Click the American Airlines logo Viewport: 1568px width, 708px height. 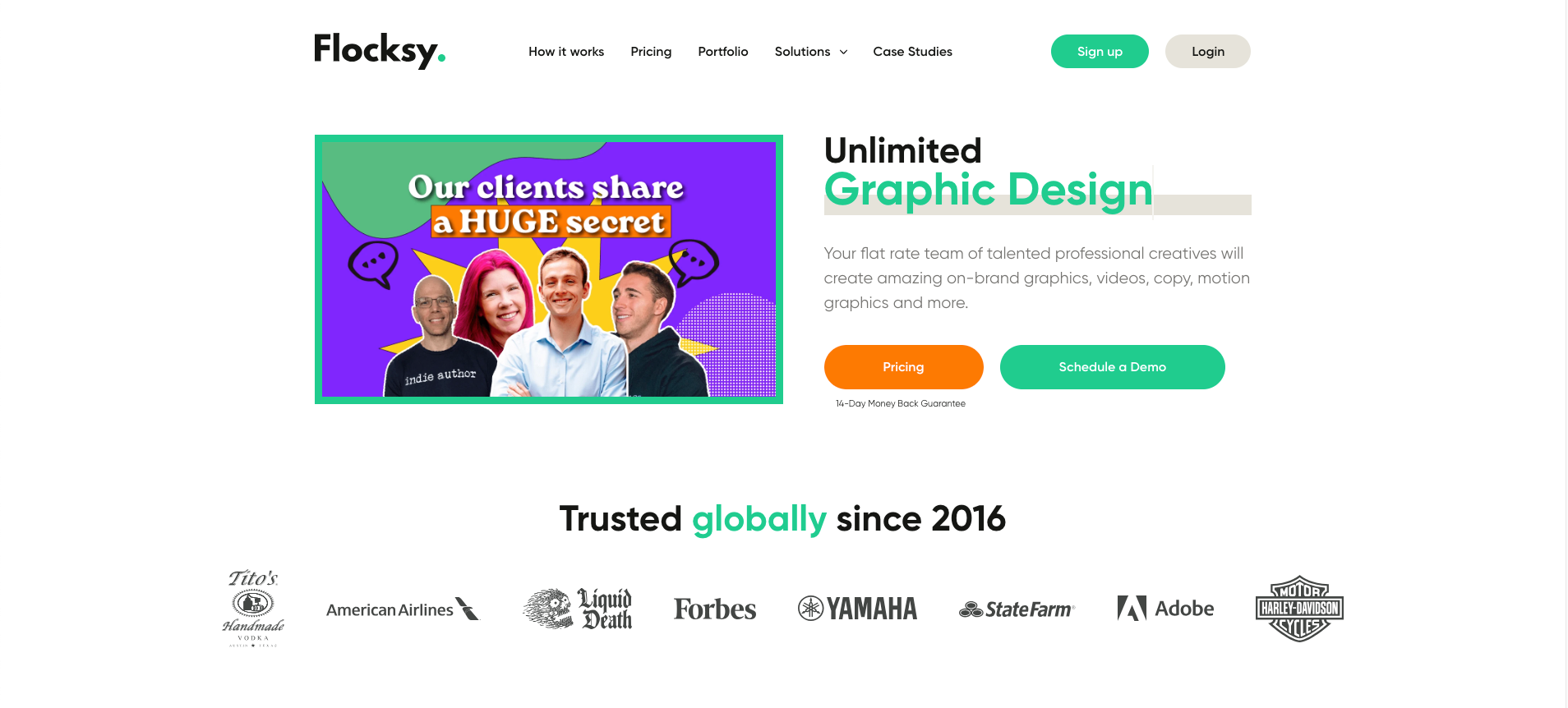pos(403,609)
